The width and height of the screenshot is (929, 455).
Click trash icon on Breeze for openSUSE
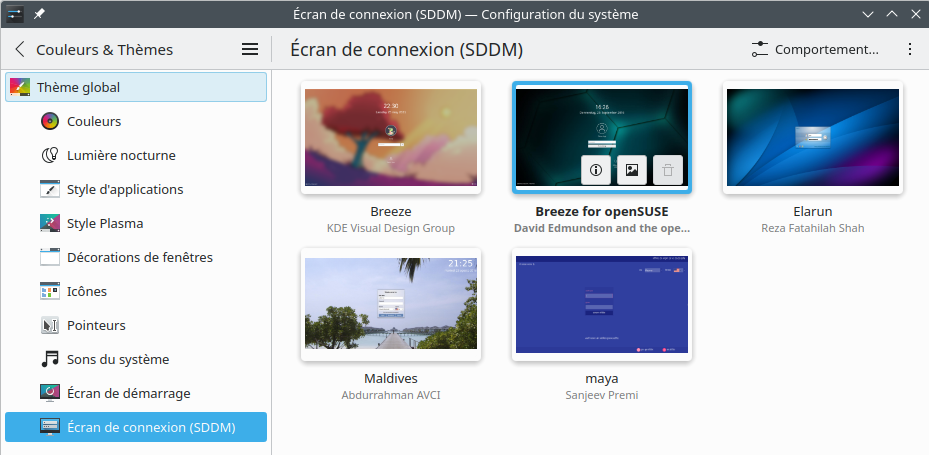point(668,170)
